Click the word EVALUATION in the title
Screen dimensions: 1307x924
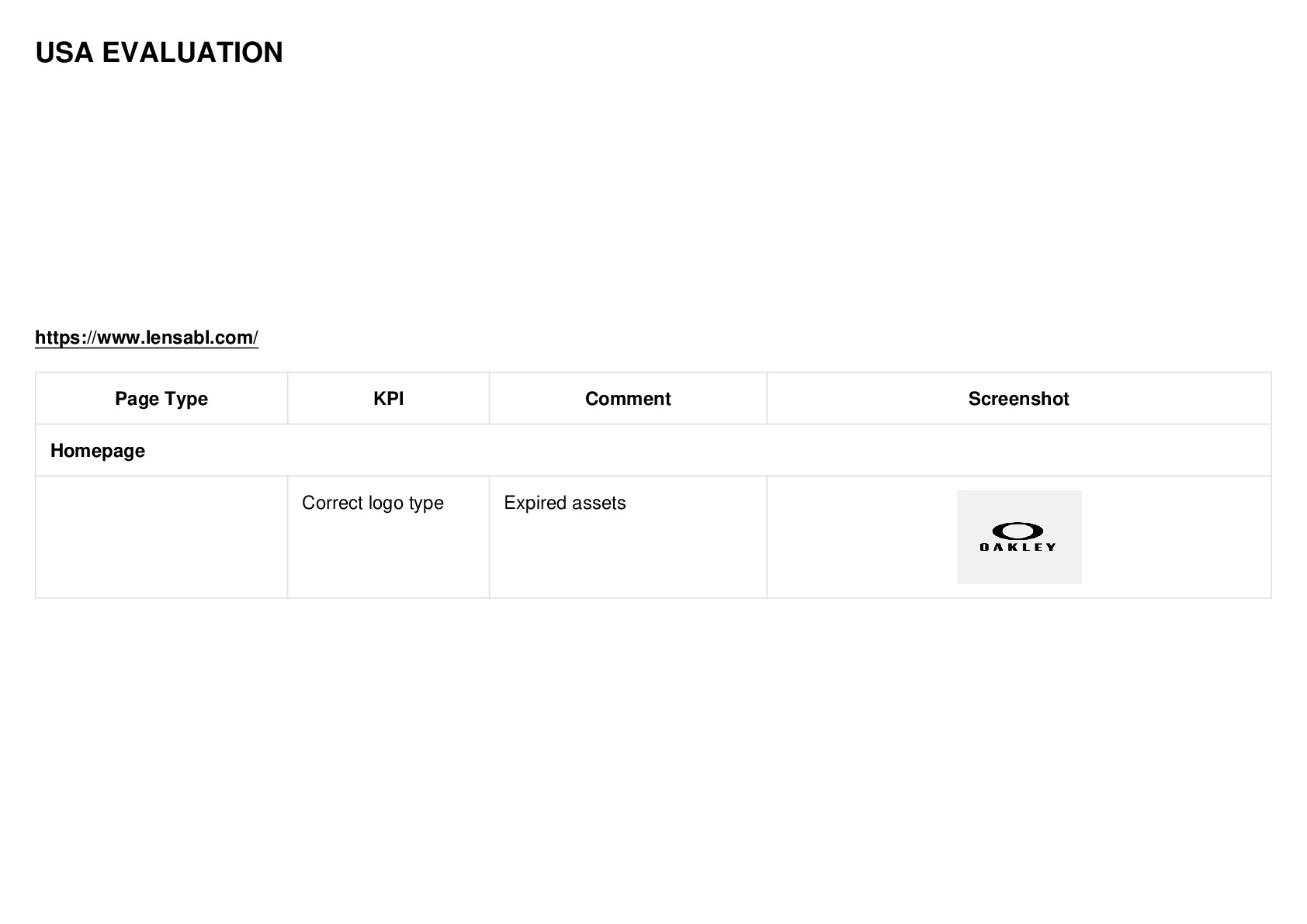pos(192,53)
